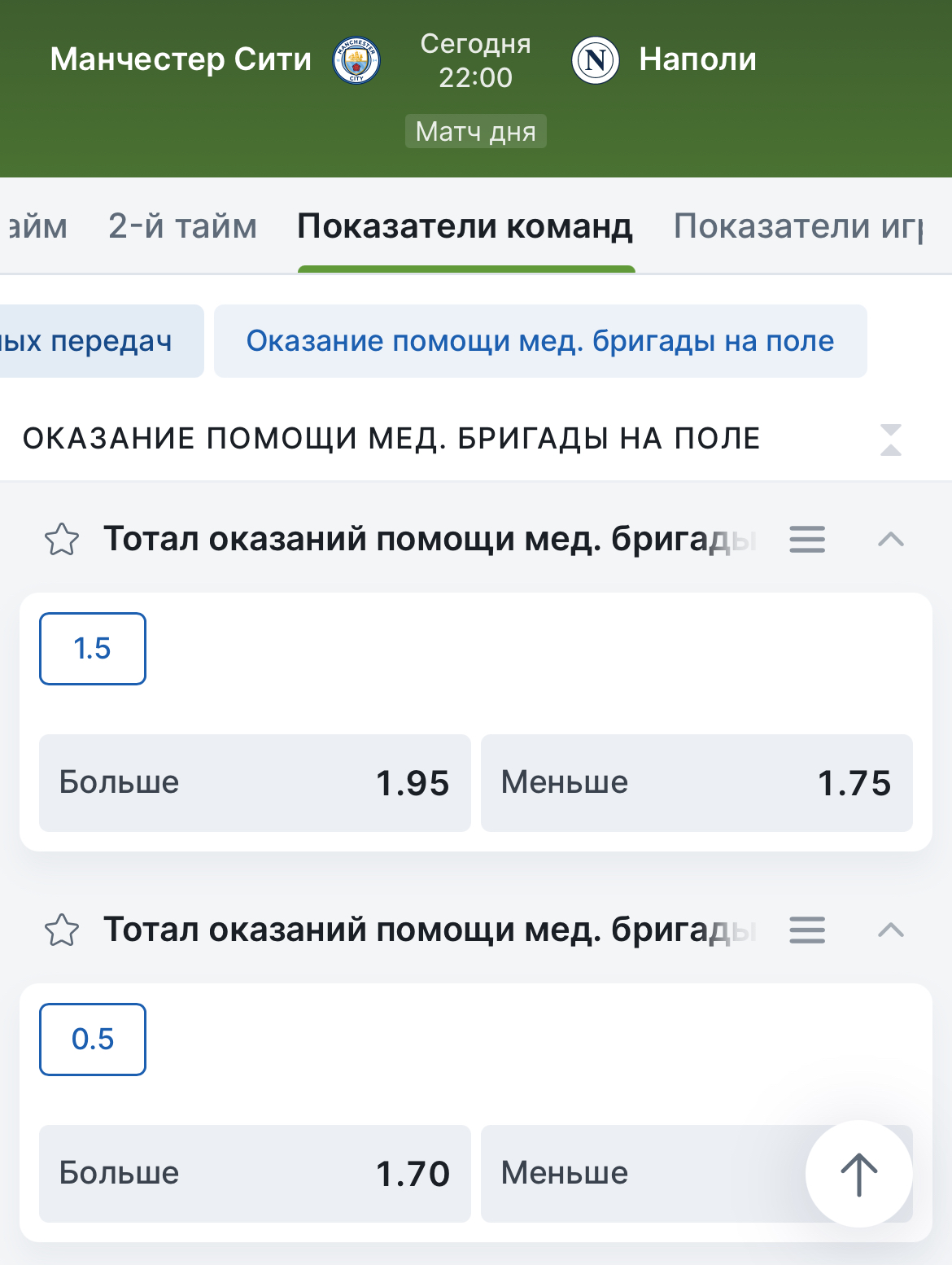Favorite the first medical team total market star

62,539
